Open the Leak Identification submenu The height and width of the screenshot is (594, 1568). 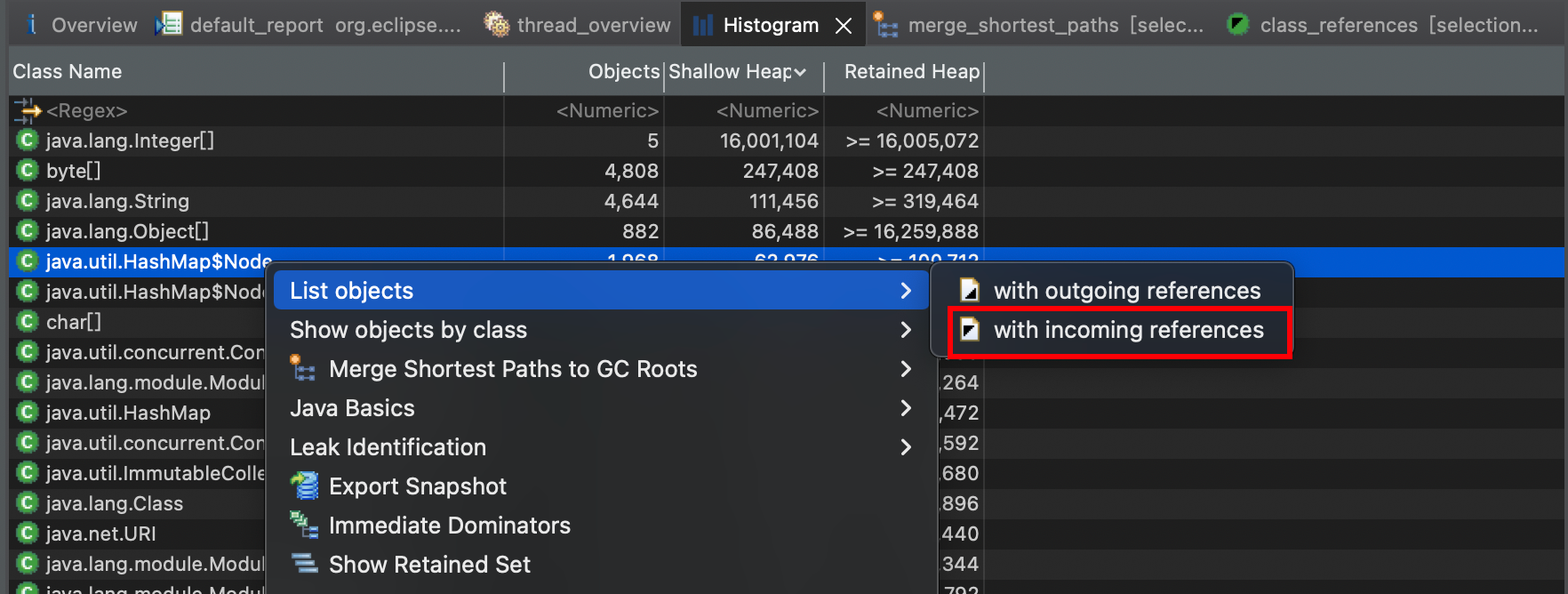pyautogui.click(x=601, y=447)
